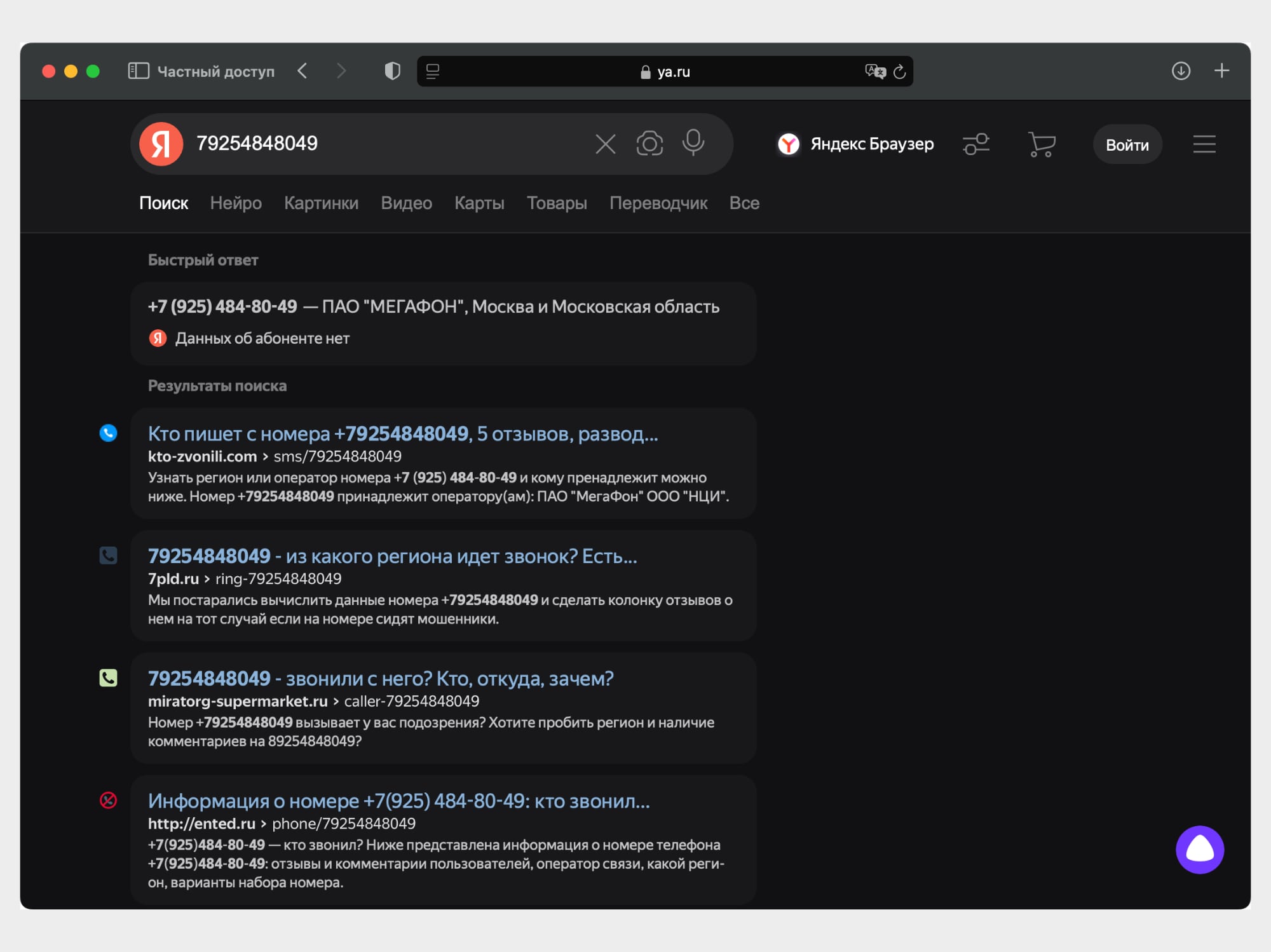Expand the Все services tab
1271x952 pixels.
tap(744, 203)
